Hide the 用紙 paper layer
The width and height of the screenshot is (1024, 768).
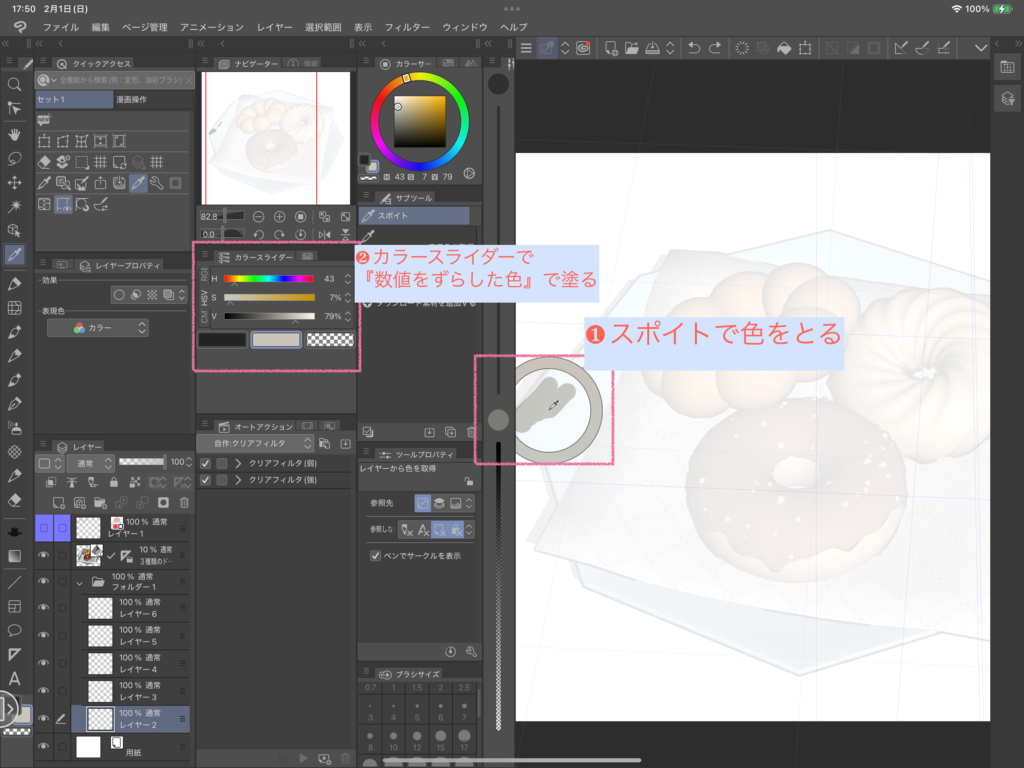tap(43, 746)
